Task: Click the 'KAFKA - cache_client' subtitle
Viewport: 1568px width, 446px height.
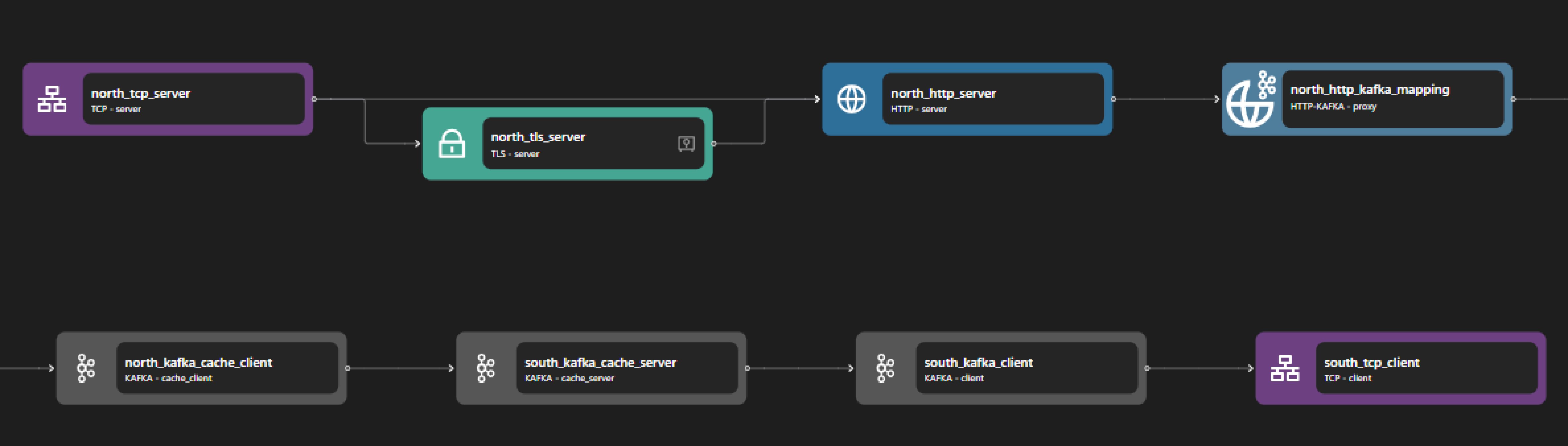Action: tap(168, 379)
